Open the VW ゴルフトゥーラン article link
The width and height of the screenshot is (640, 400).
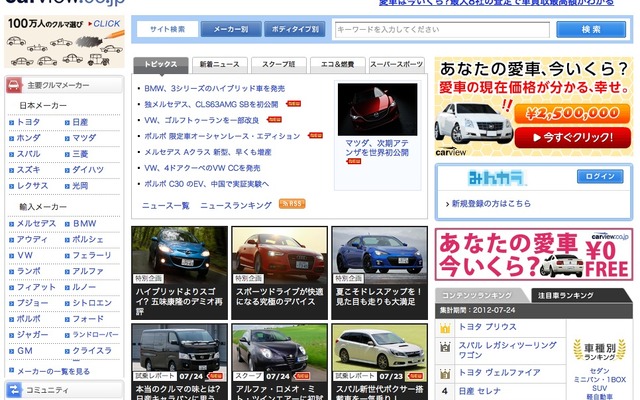(x=202, y=120)
